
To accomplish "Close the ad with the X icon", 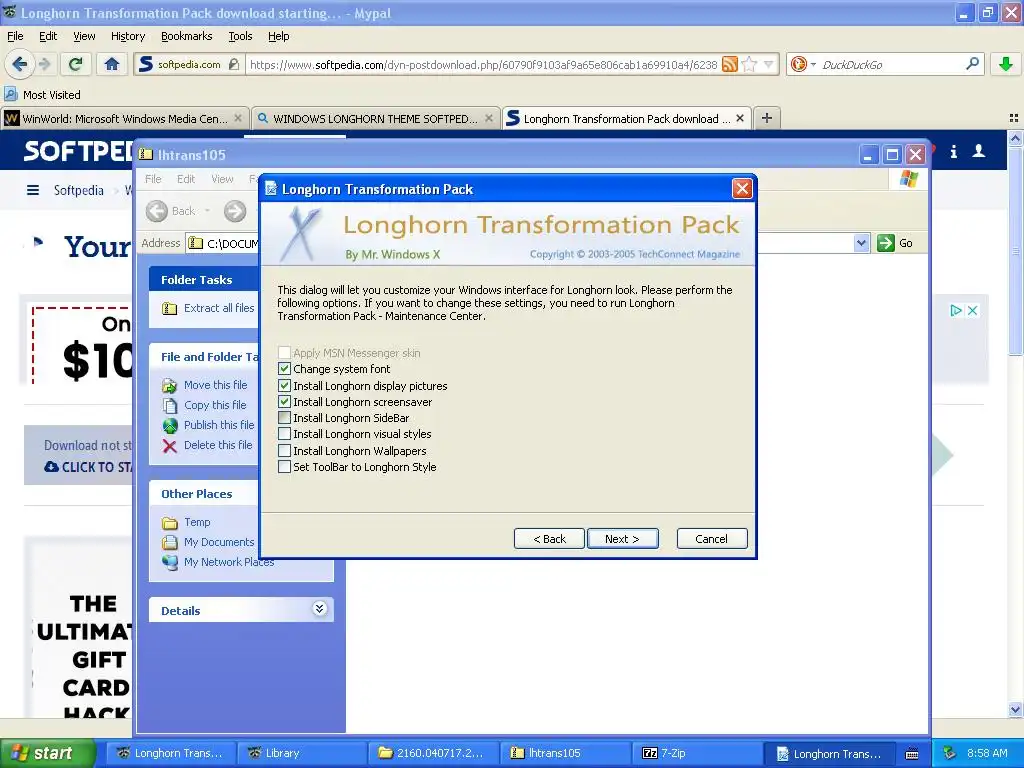I will pos(972,310).
